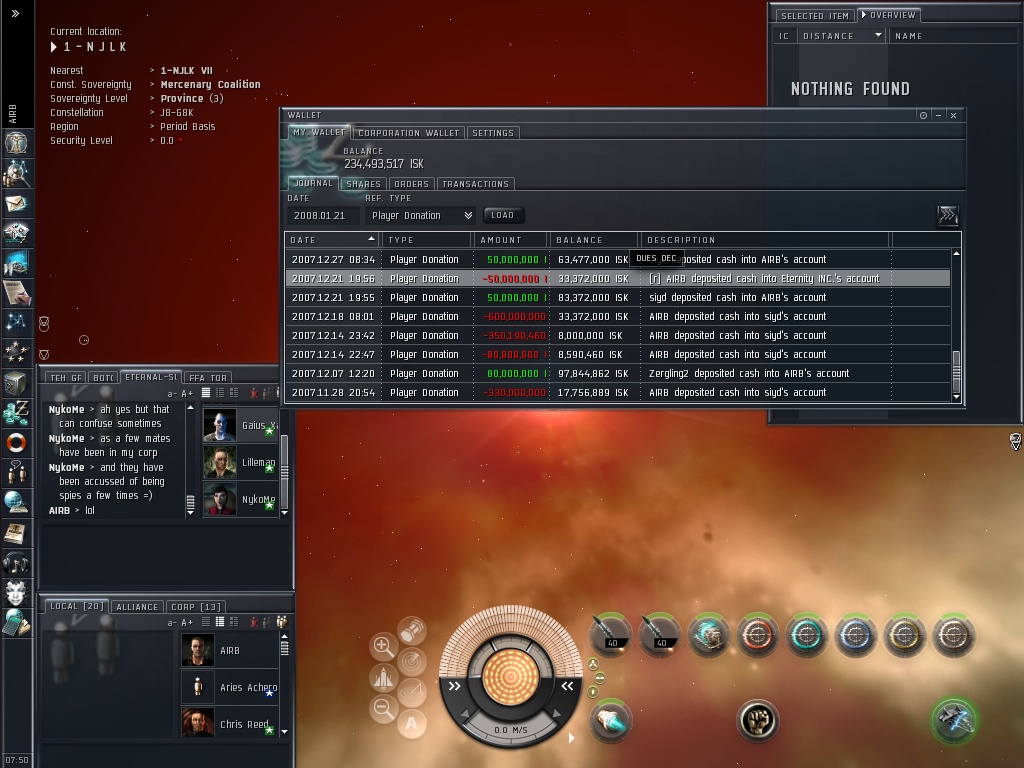
Task: Click the wallet journal export arrow icon
Action: (948, 215)
